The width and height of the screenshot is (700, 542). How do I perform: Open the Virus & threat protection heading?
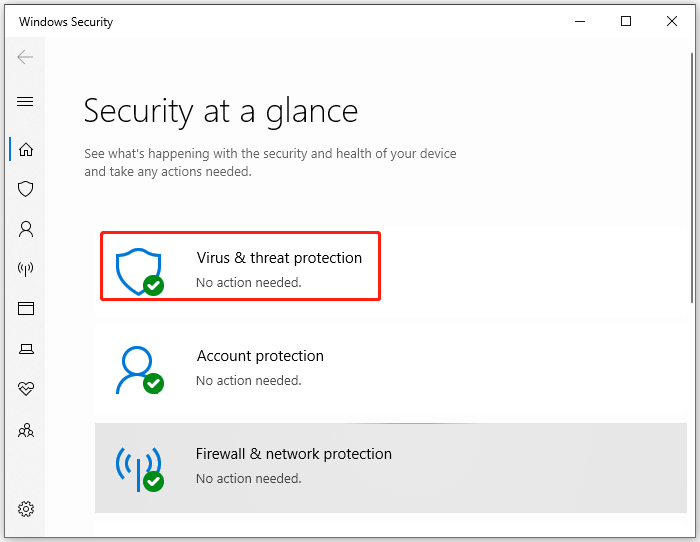tap(279, 258)
